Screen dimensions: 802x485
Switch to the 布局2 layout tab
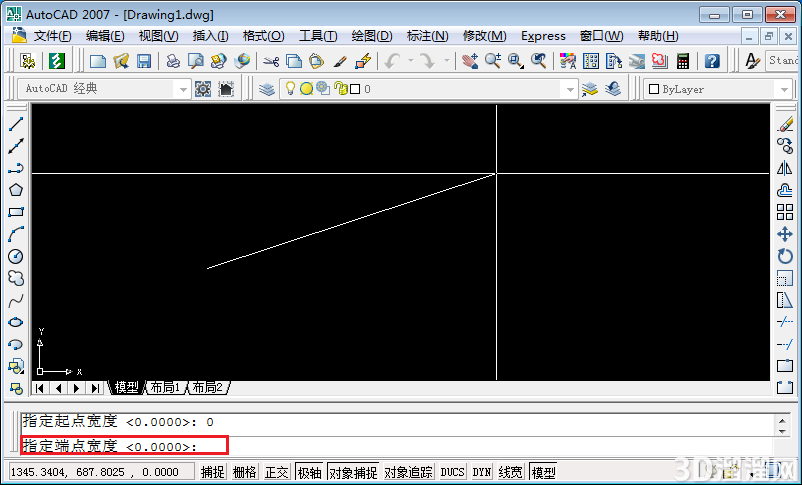[208, 387]
